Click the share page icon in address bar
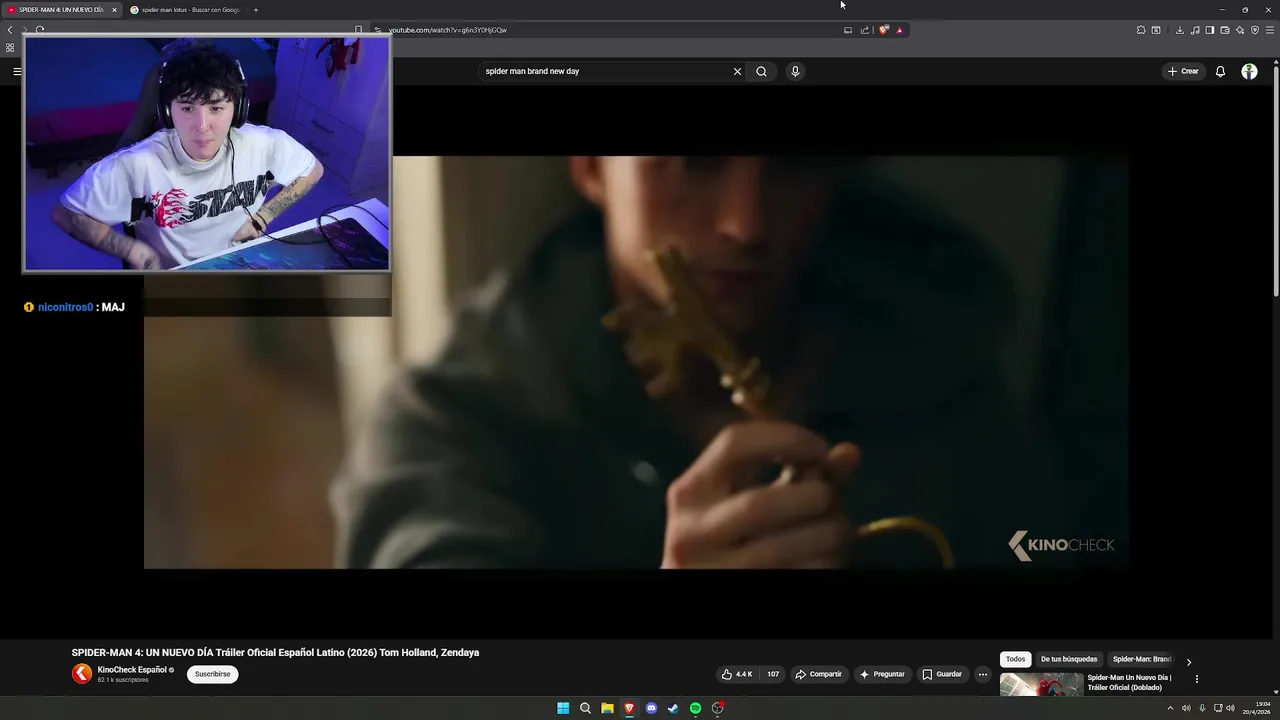The width and height of the screenshot is (1280, 720). [865, 30]
